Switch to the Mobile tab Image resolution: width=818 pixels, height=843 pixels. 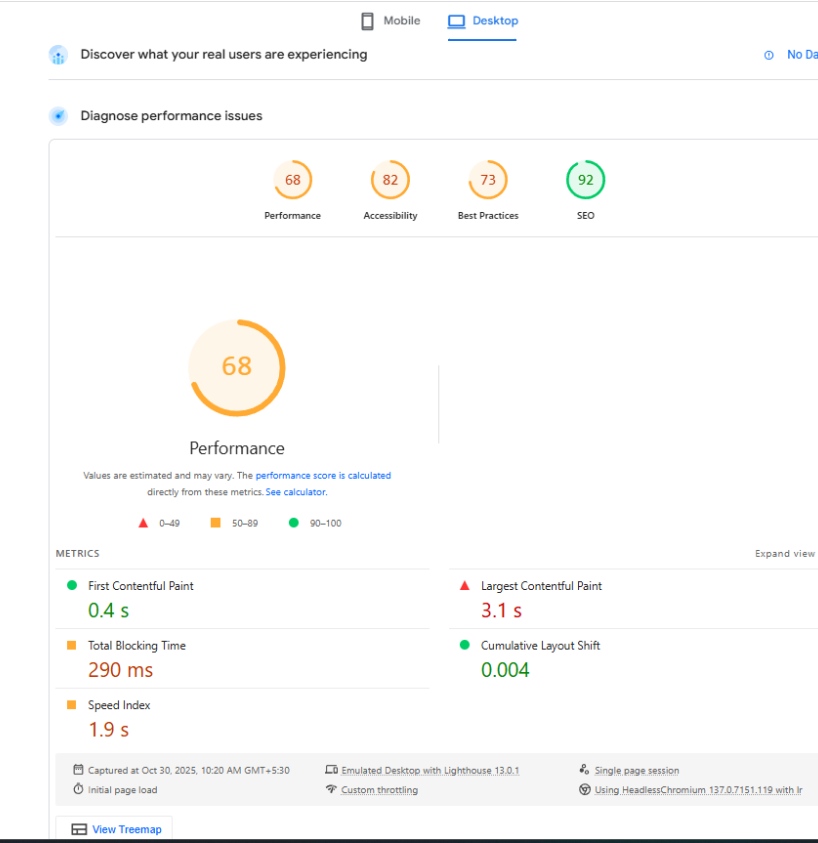pos(390,21)
